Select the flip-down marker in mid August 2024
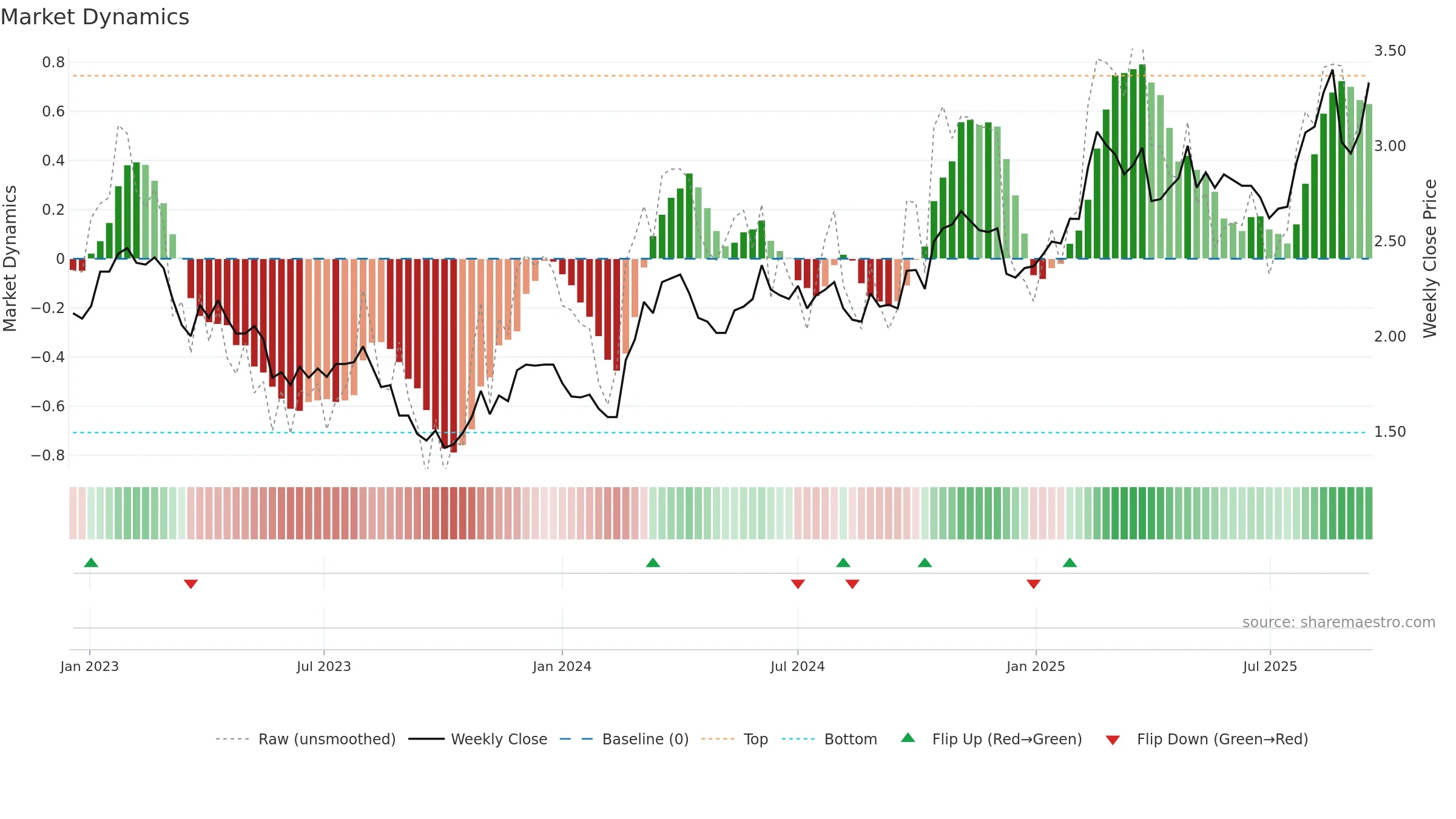The image size is (1456, 819). coord(852,584)
